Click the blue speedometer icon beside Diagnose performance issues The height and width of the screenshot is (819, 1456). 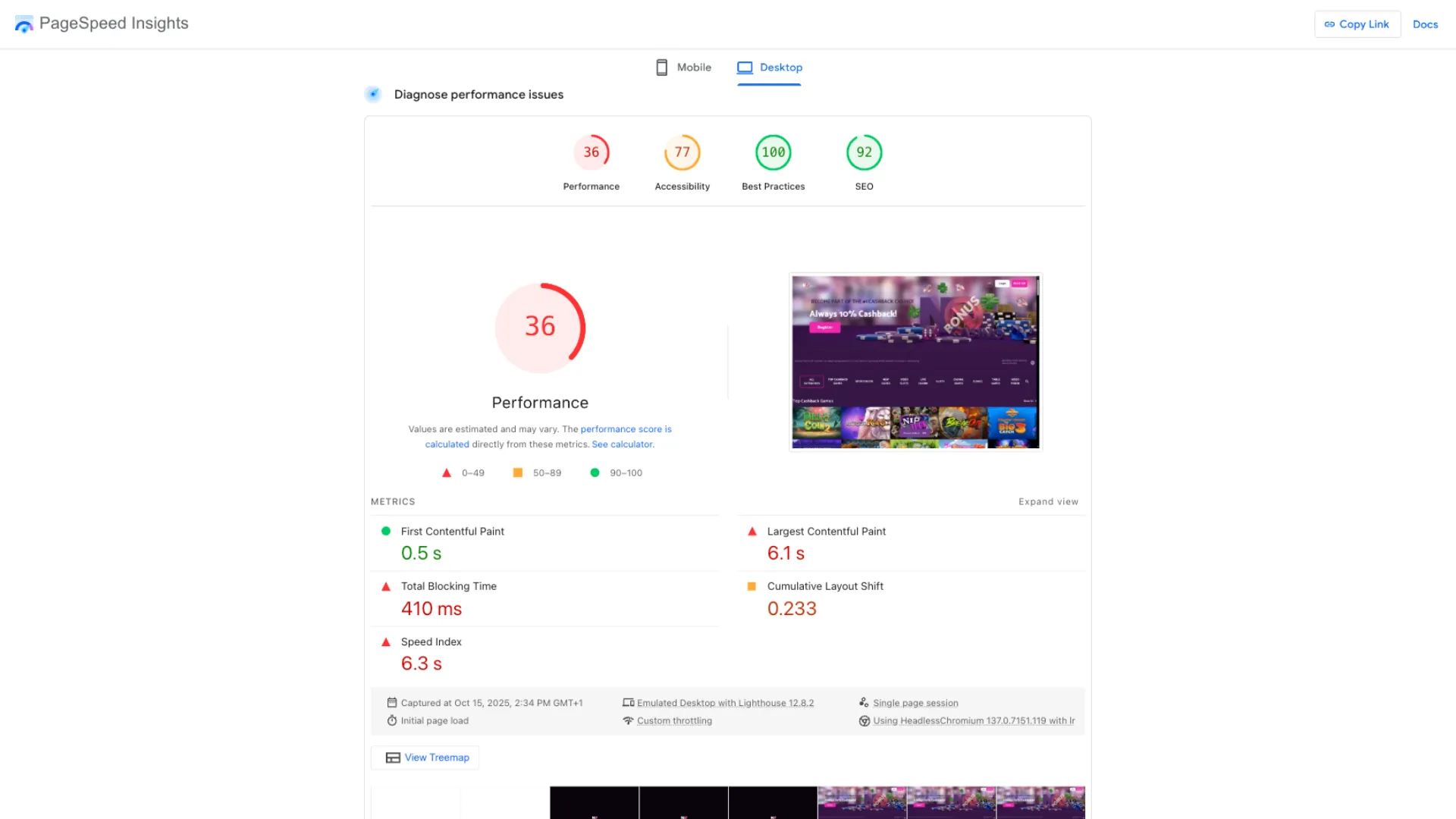(373, 94)
